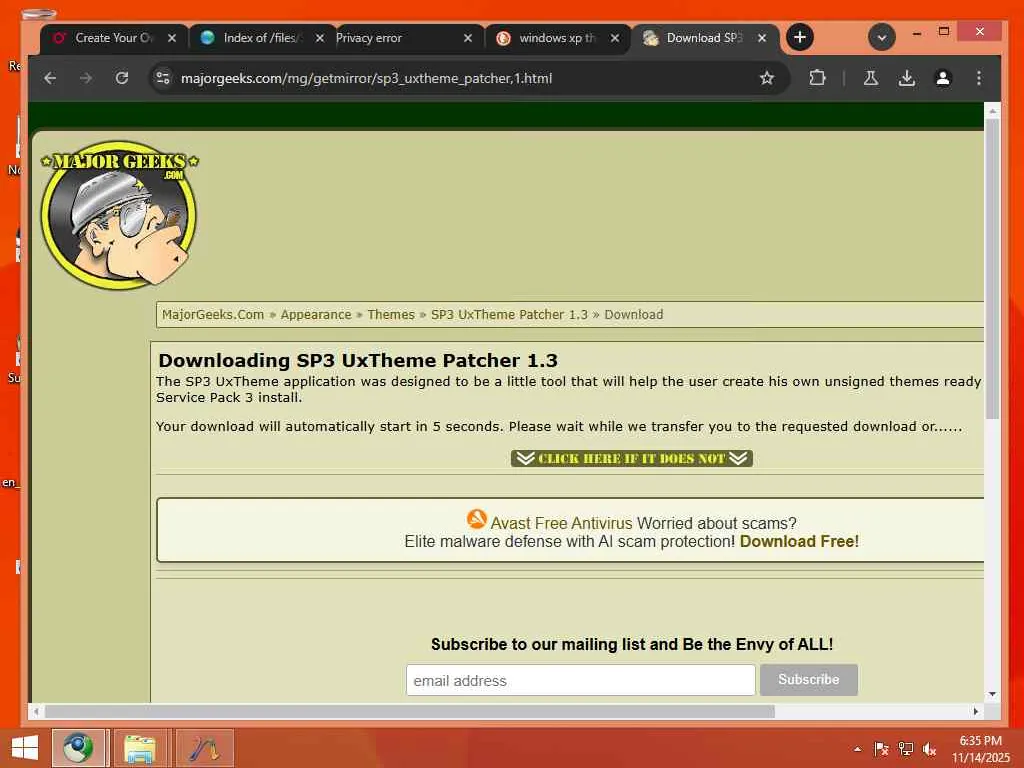Open the Windows Start button
The width and height of the screenshot is (1024, 768).
tap(25, 748)
